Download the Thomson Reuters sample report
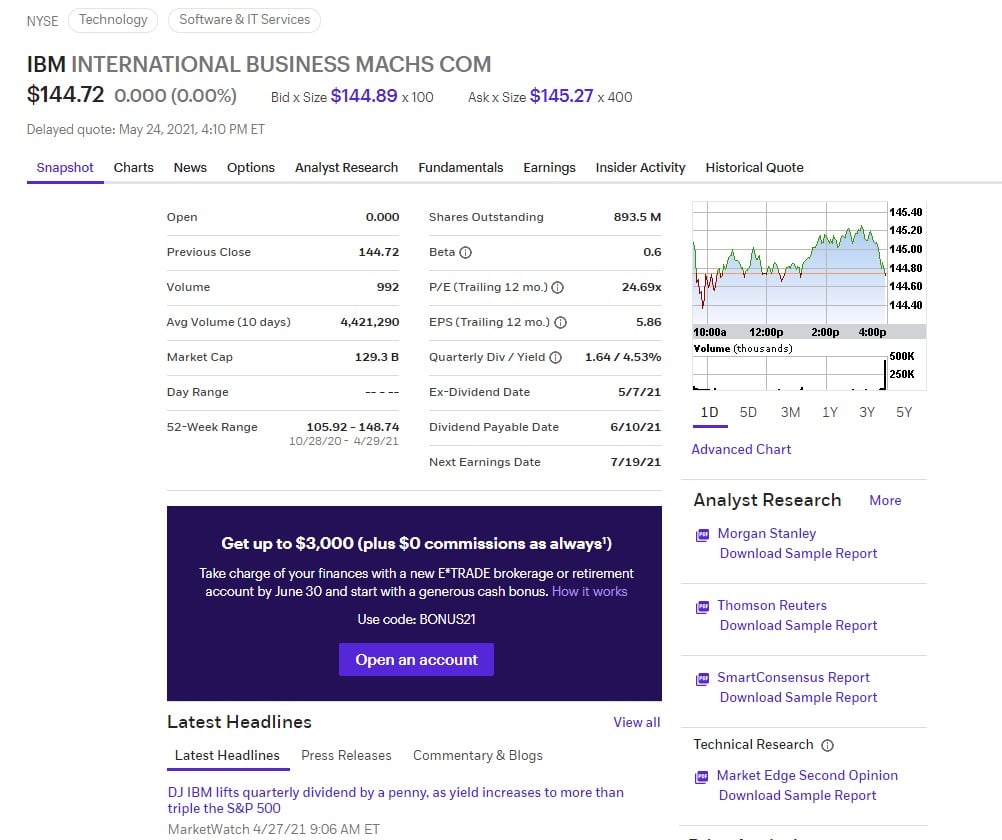 point(799,626)
